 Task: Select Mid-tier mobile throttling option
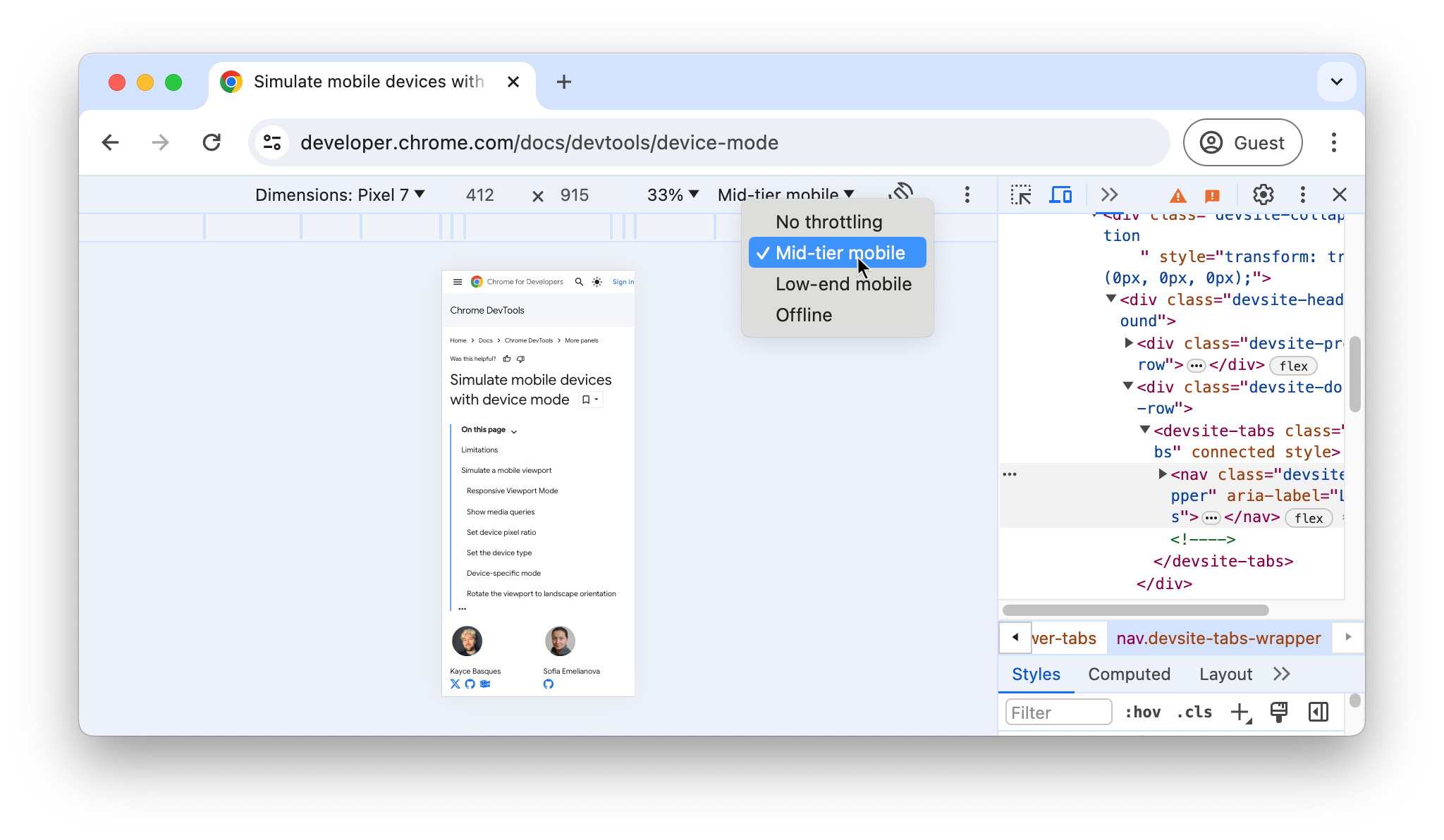839,252
